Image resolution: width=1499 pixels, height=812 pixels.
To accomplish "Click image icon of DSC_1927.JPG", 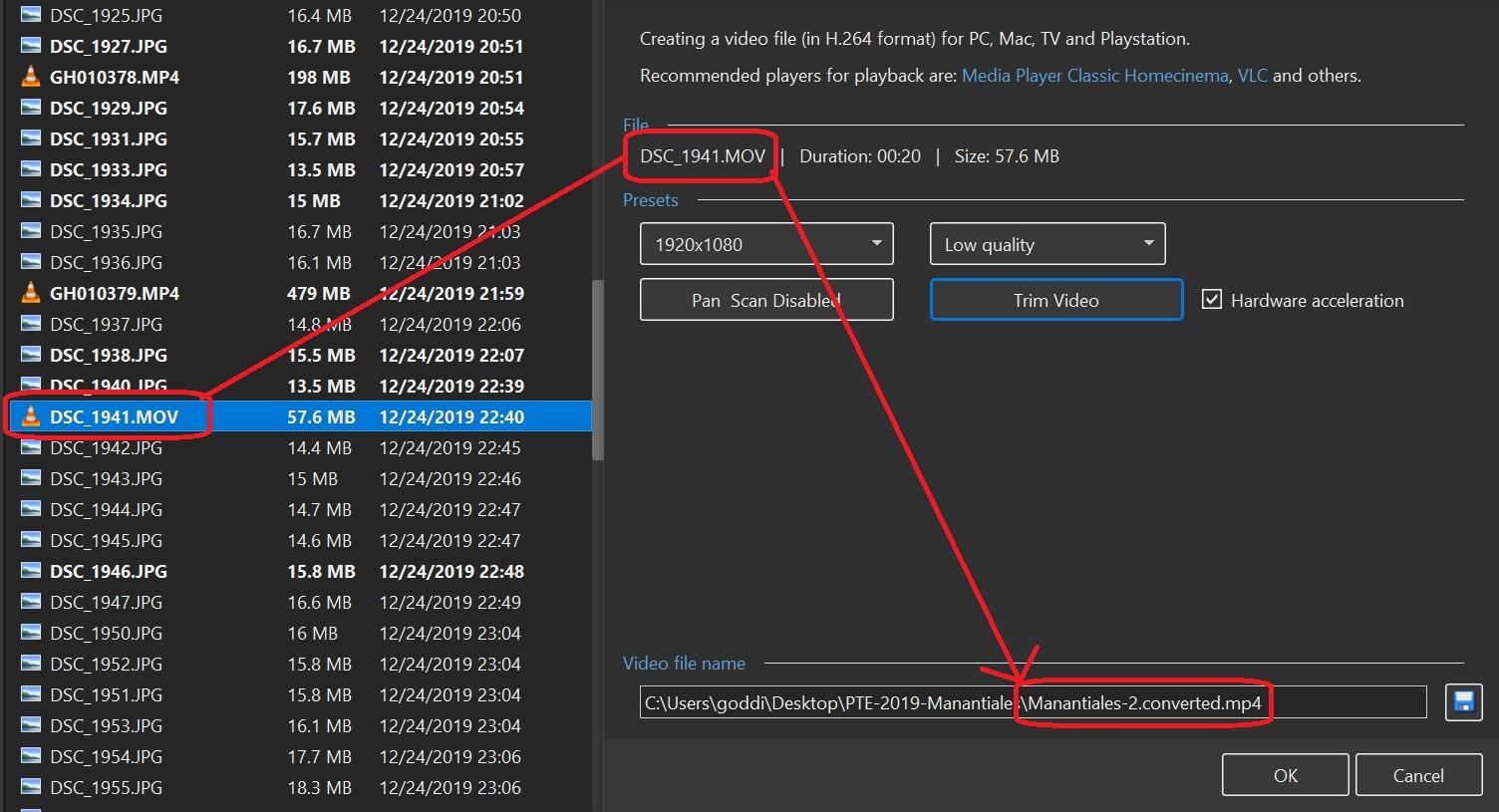I will pos(31,46).
